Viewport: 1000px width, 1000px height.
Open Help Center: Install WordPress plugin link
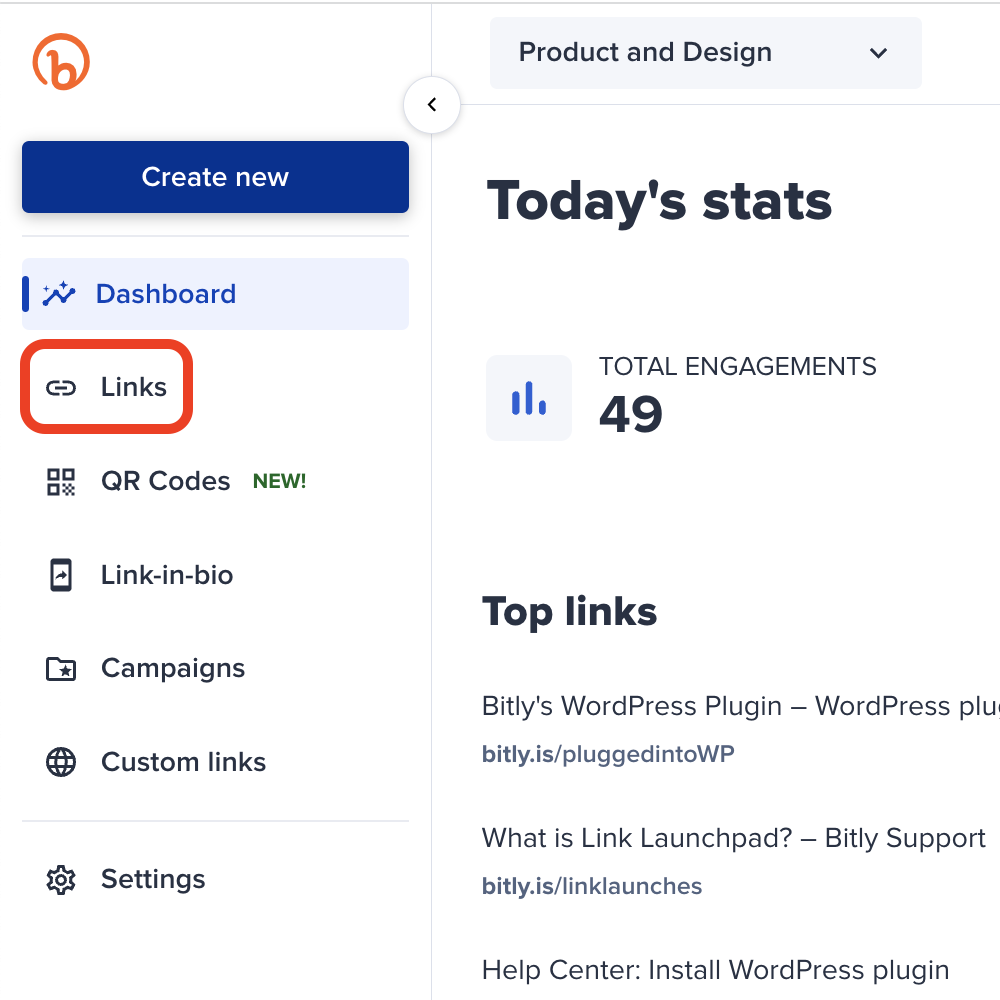(x=716, y=971)
